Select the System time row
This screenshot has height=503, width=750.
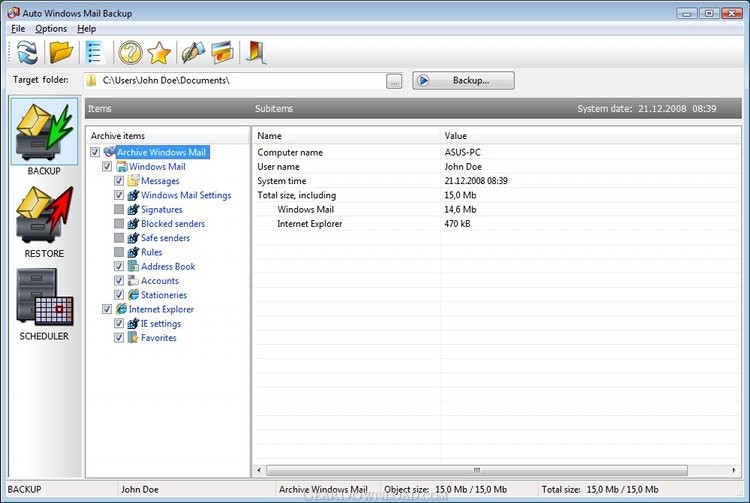496,181
